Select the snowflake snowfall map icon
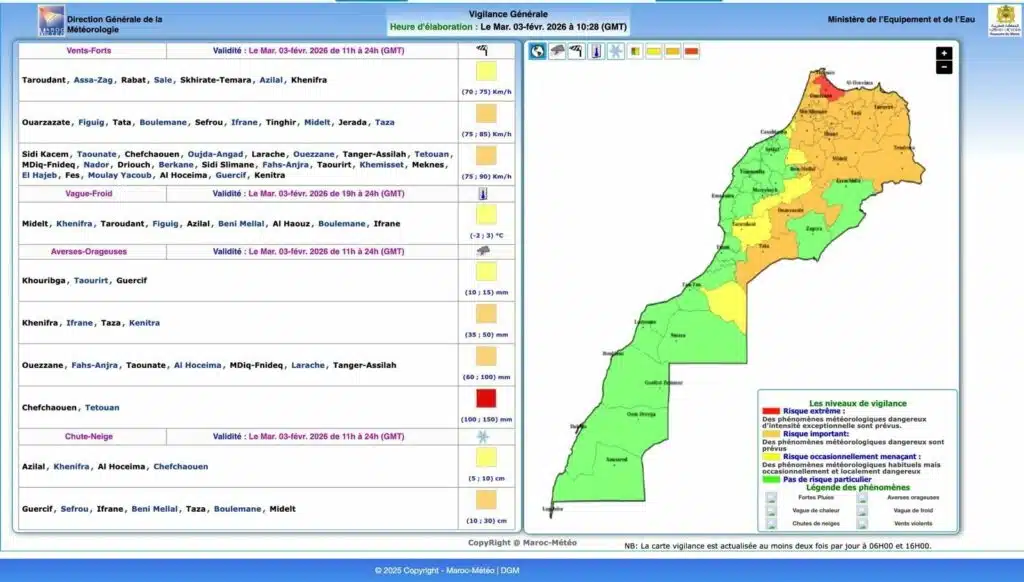 coord(615,52)
